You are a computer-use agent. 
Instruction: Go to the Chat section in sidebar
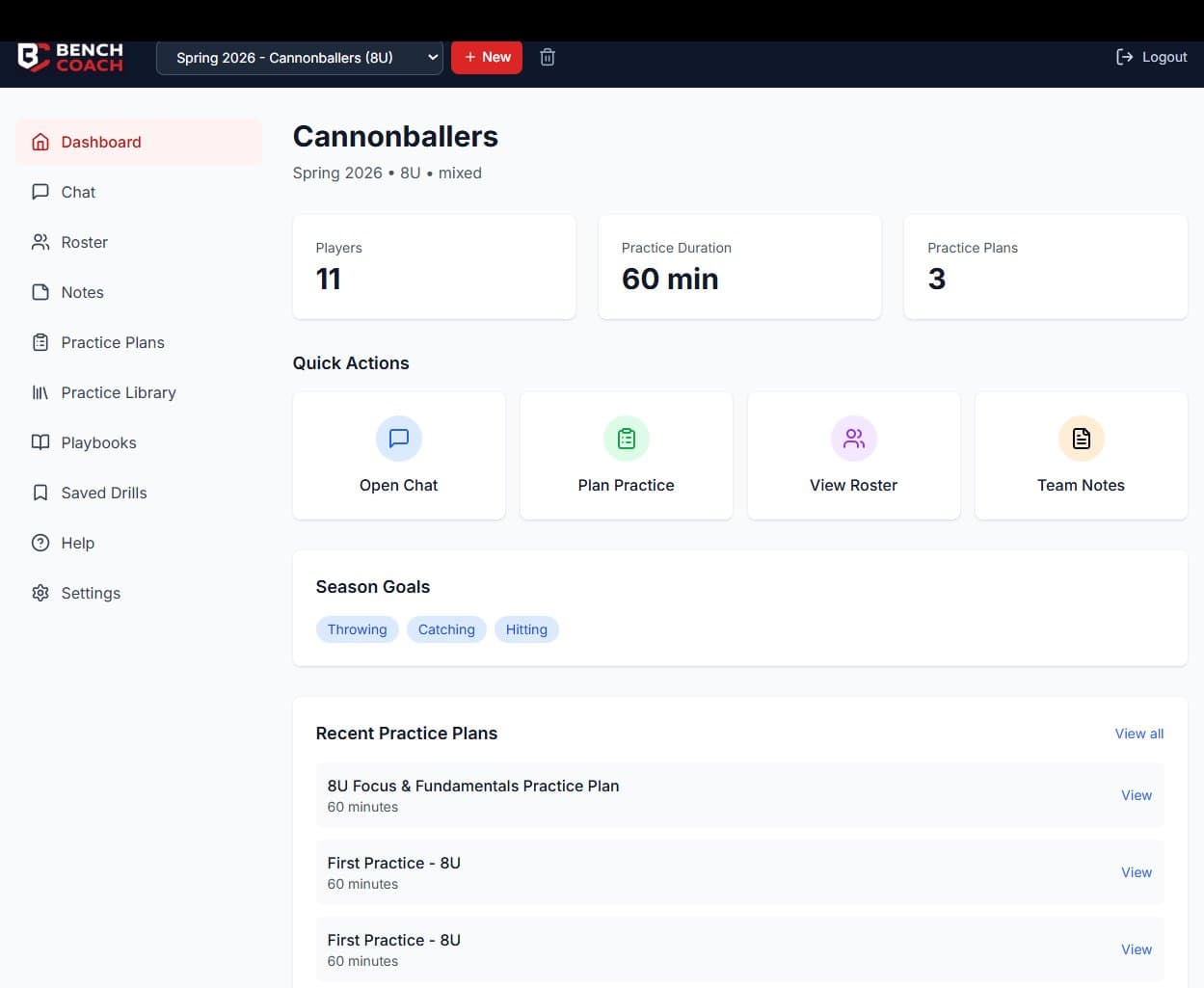click(78, 192)
